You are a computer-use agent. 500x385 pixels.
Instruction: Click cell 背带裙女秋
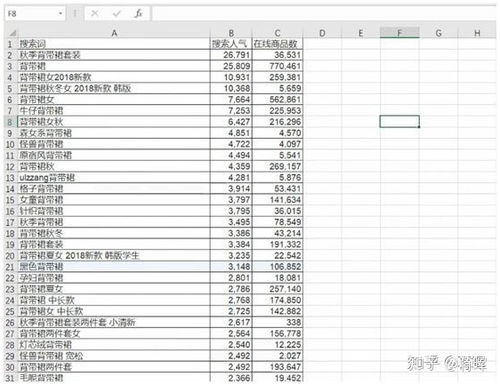[x=114, y=122]
